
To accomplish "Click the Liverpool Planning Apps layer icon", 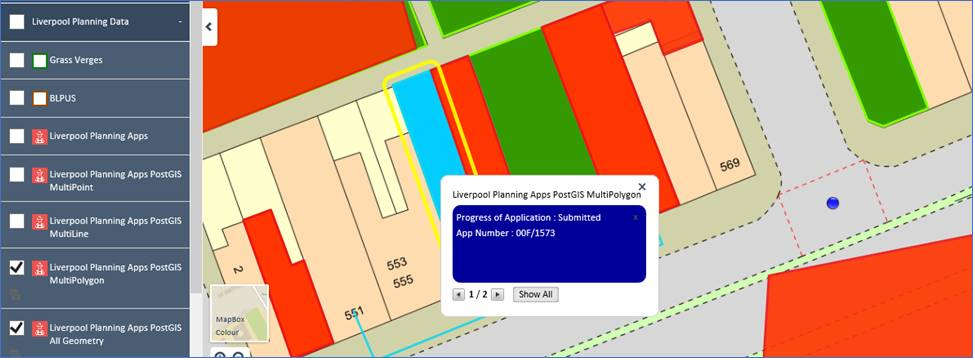I will click(x=40, y=136).
